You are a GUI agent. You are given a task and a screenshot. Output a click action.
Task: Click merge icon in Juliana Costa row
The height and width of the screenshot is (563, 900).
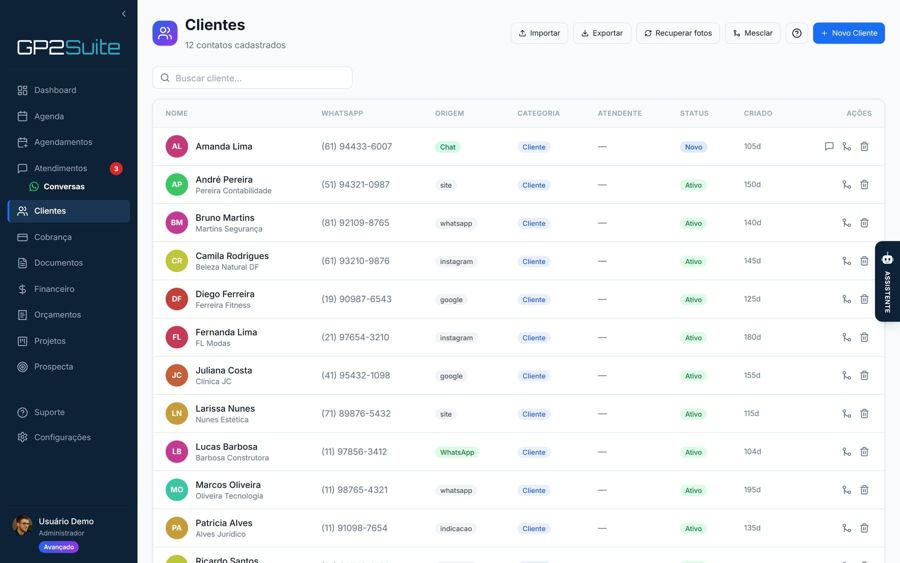point(847,375)
